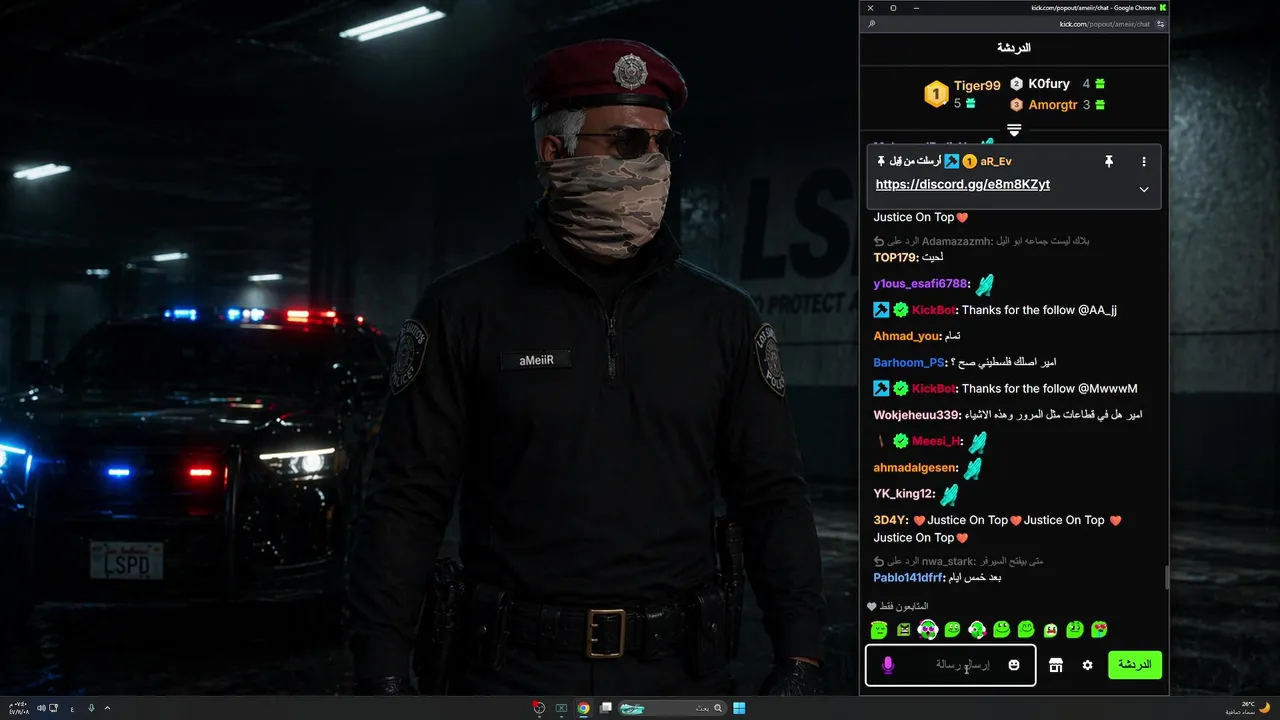Click the send message input field
This screenshot has width=1280, height=720.
click(950, 665)
